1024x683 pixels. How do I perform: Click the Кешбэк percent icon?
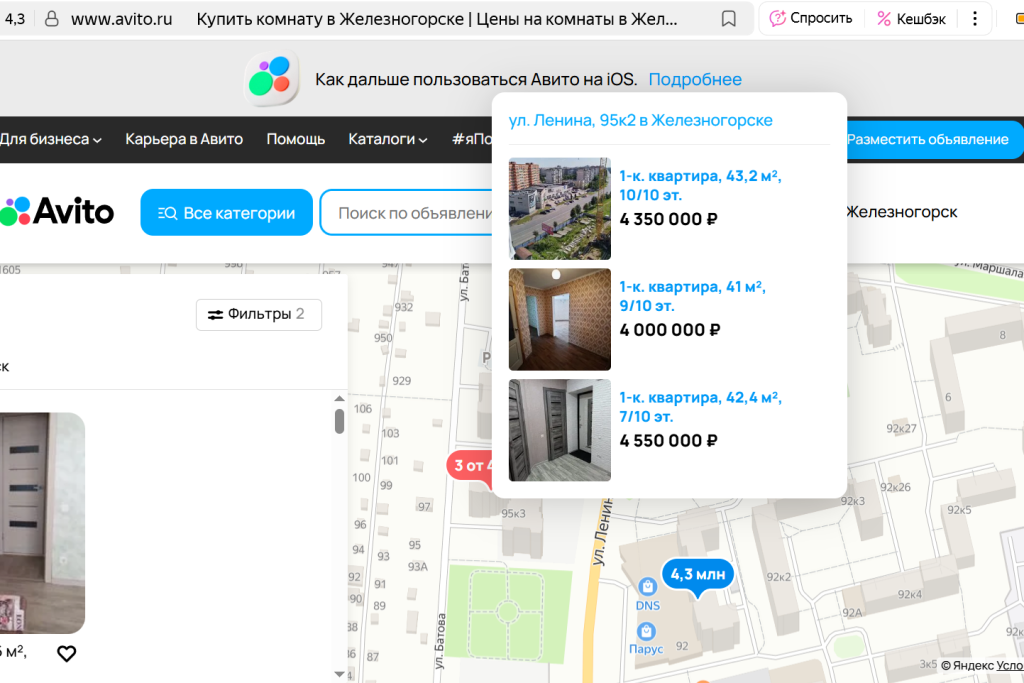coord(884,18)
